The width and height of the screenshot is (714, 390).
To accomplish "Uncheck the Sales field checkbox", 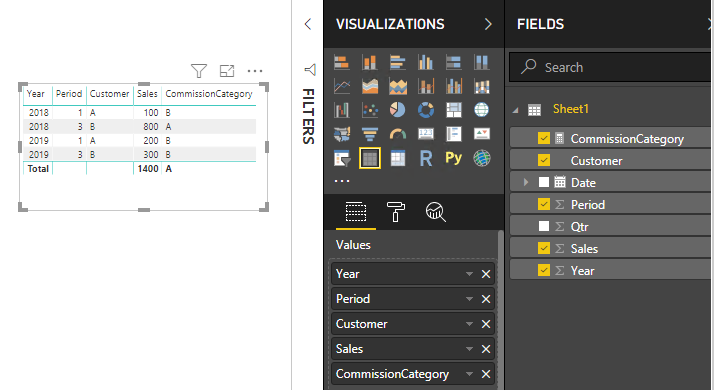I will 544,248.
